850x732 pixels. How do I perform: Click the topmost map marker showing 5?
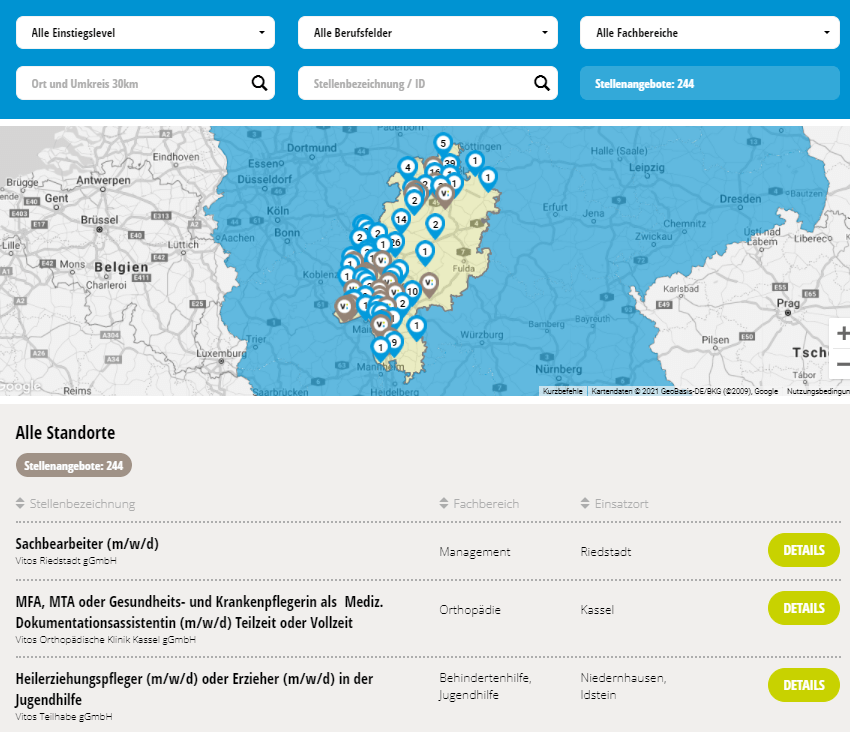pyautogui.click(x=442, y=143)
